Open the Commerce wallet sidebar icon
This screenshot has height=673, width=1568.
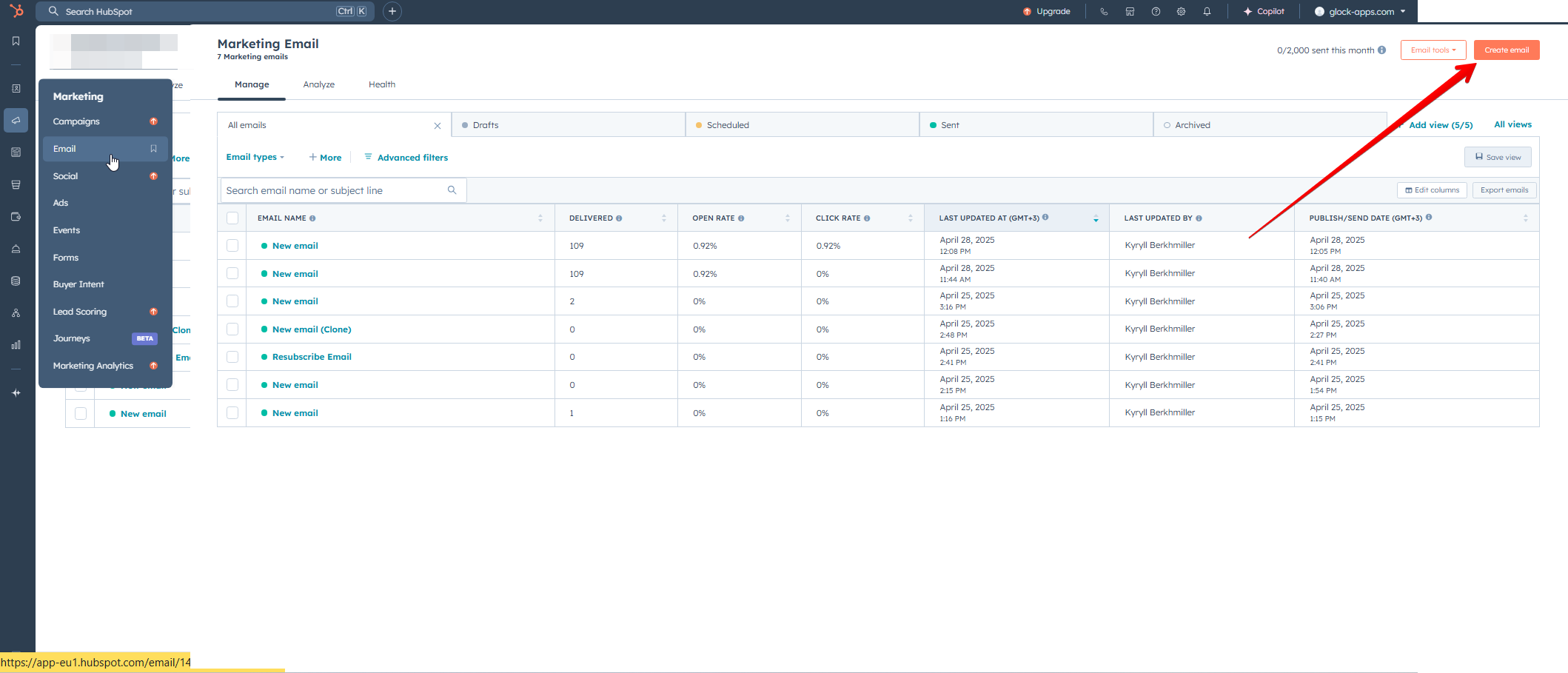tap(16, 217)
